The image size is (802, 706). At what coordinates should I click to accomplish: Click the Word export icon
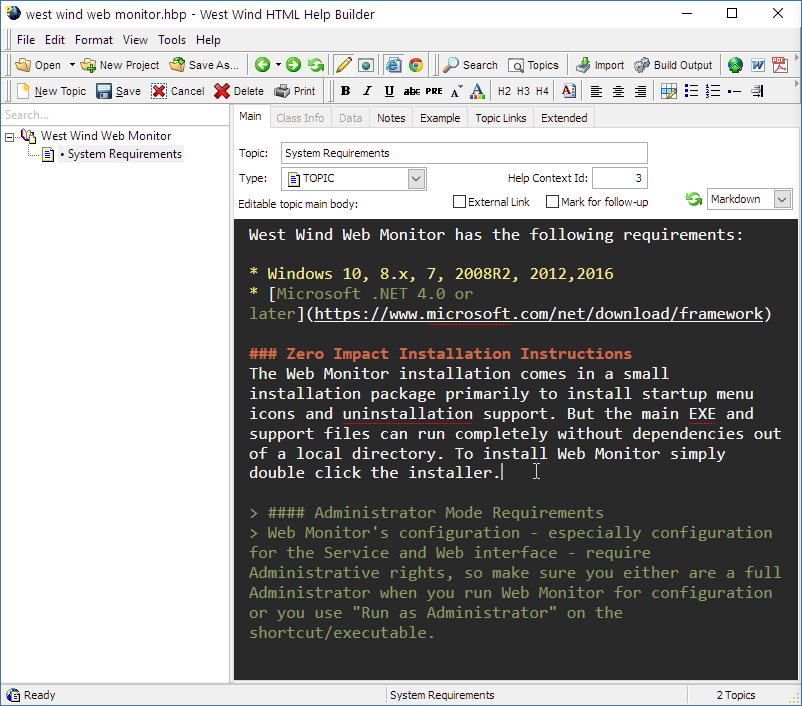pyautogui.click(x=758, y=65)
